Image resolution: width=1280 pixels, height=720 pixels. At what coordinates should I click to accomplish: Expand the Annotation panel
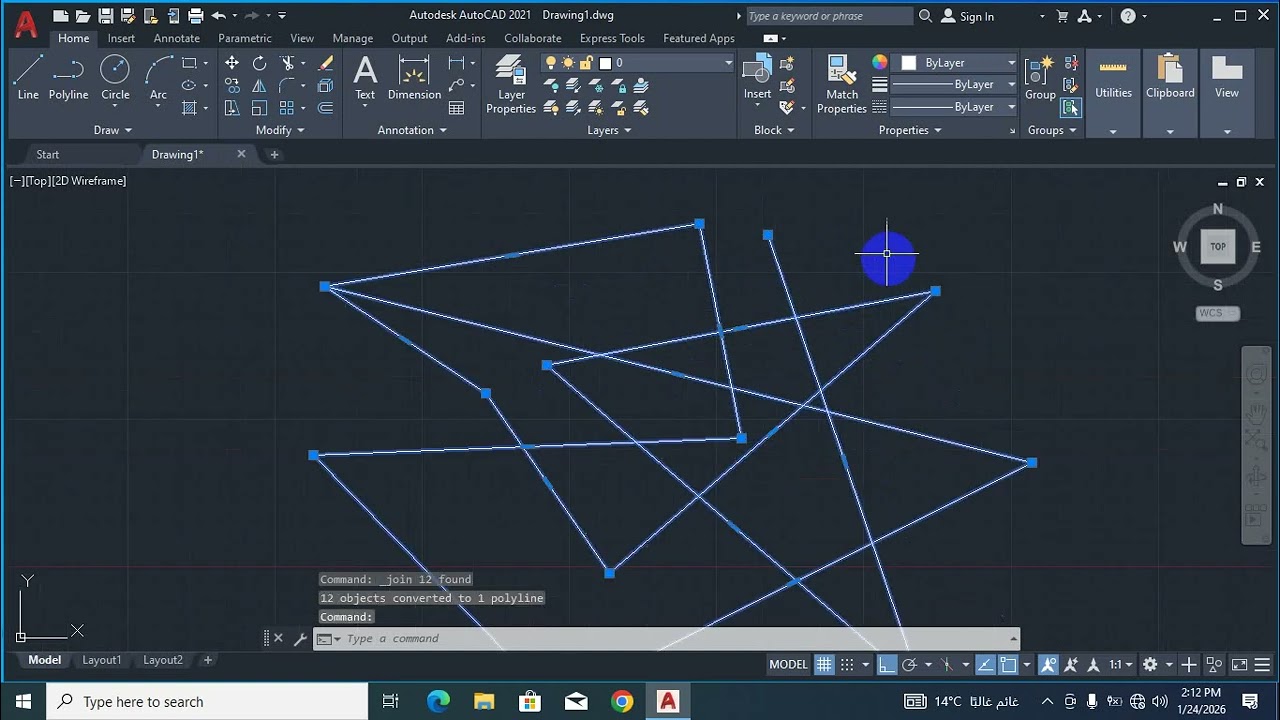point(412,130)
